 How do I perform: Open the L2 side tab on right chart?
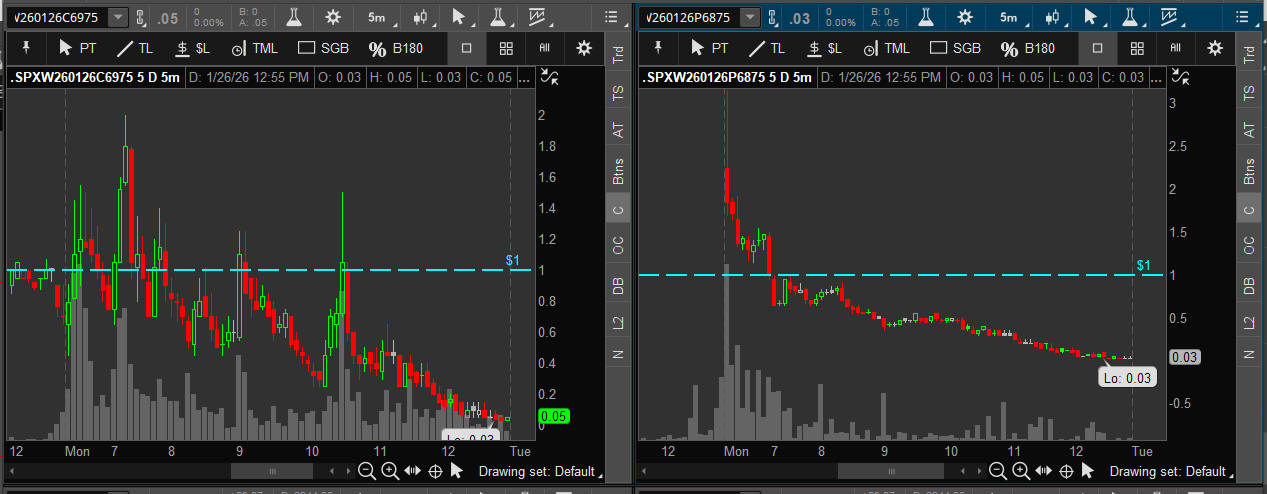point(1248,322)
